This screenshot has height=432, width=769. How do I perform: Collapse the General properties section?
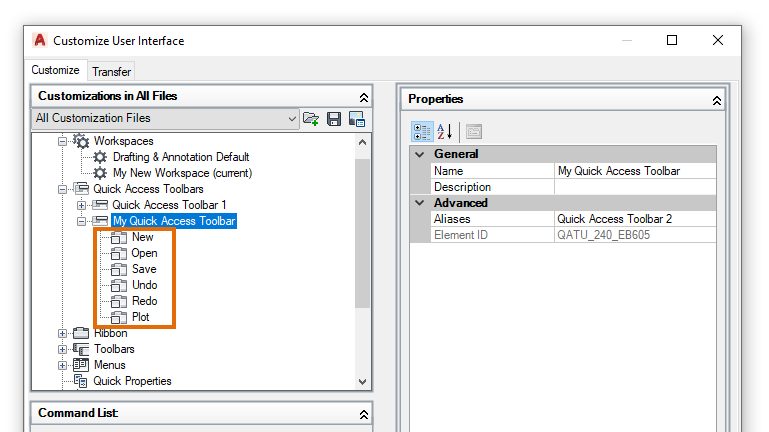coord(420,154)
